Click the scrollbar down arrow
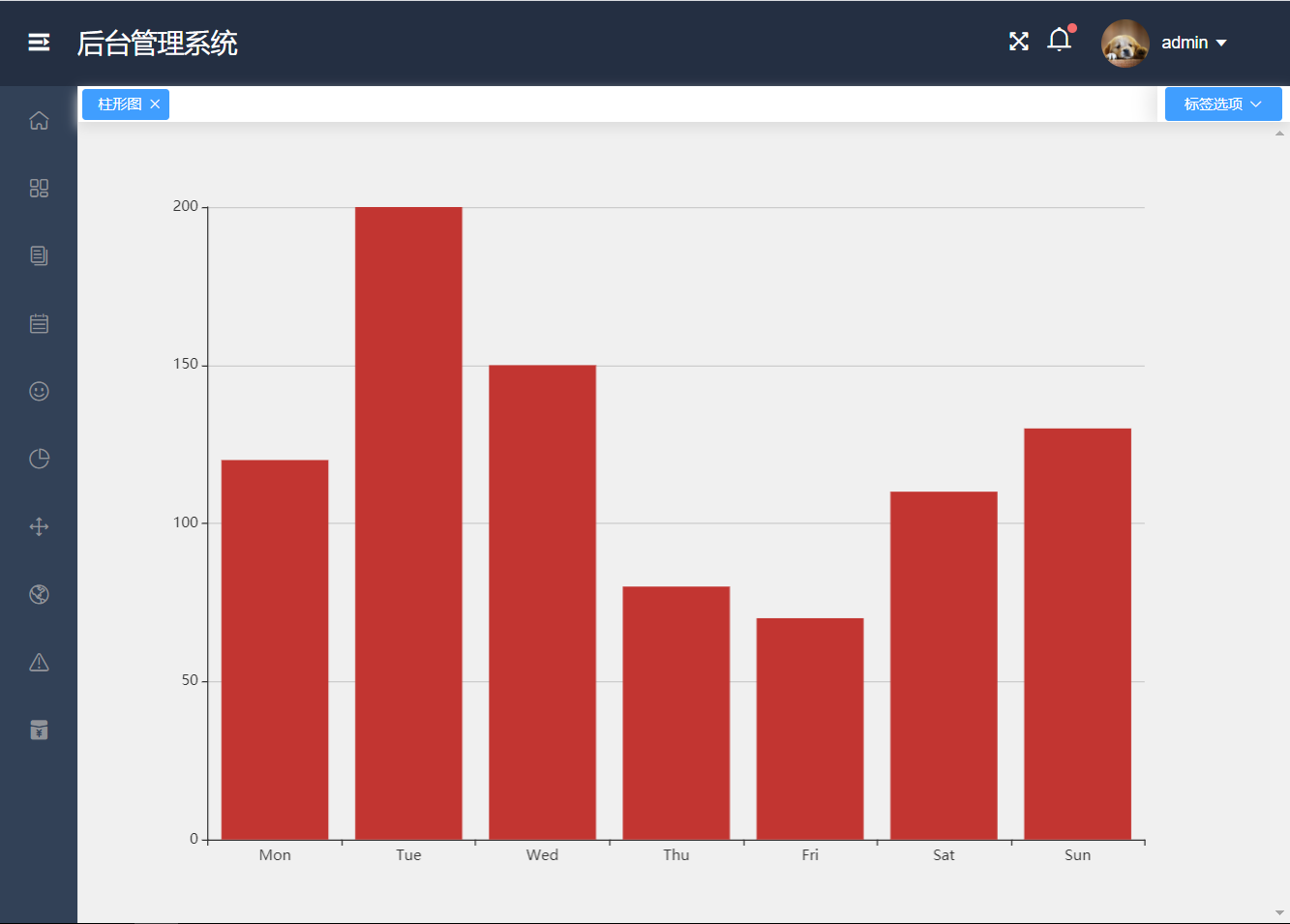 (1280, 912)
